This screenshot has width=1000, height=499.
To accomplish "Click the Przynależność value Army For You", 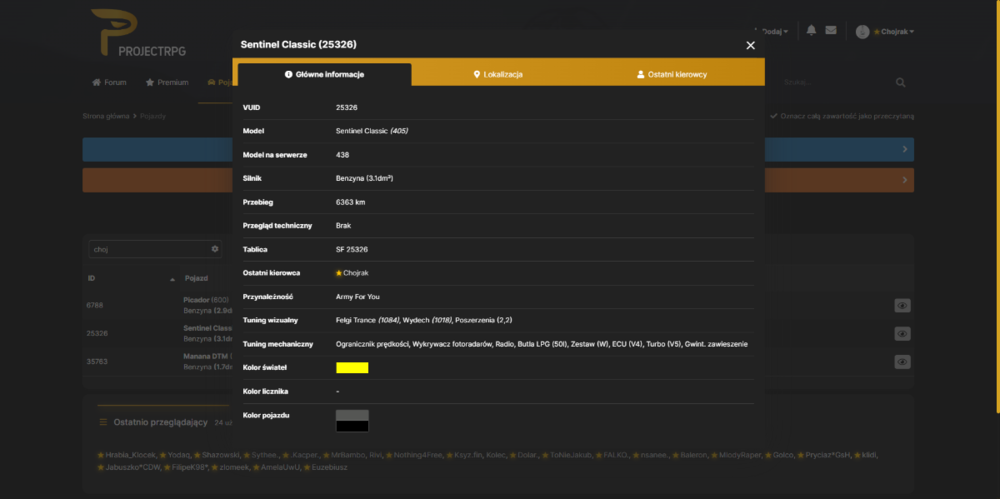I will point(358,297).
